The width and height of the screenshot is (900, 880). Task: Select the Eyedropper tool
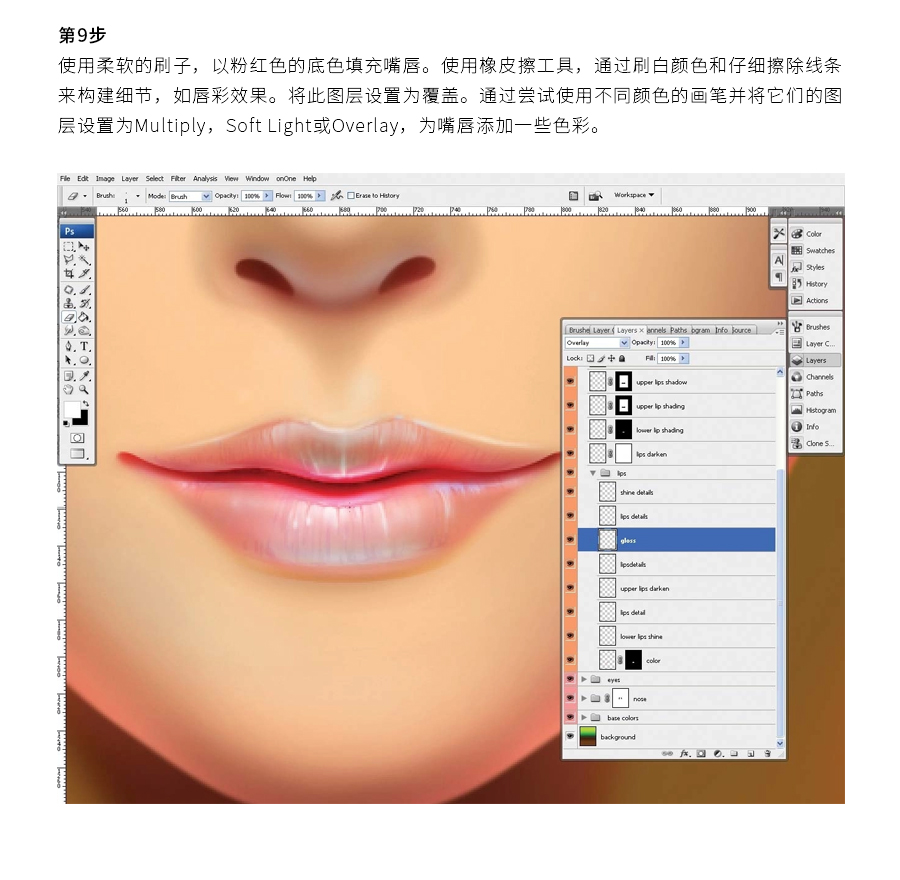pos(84,376)
